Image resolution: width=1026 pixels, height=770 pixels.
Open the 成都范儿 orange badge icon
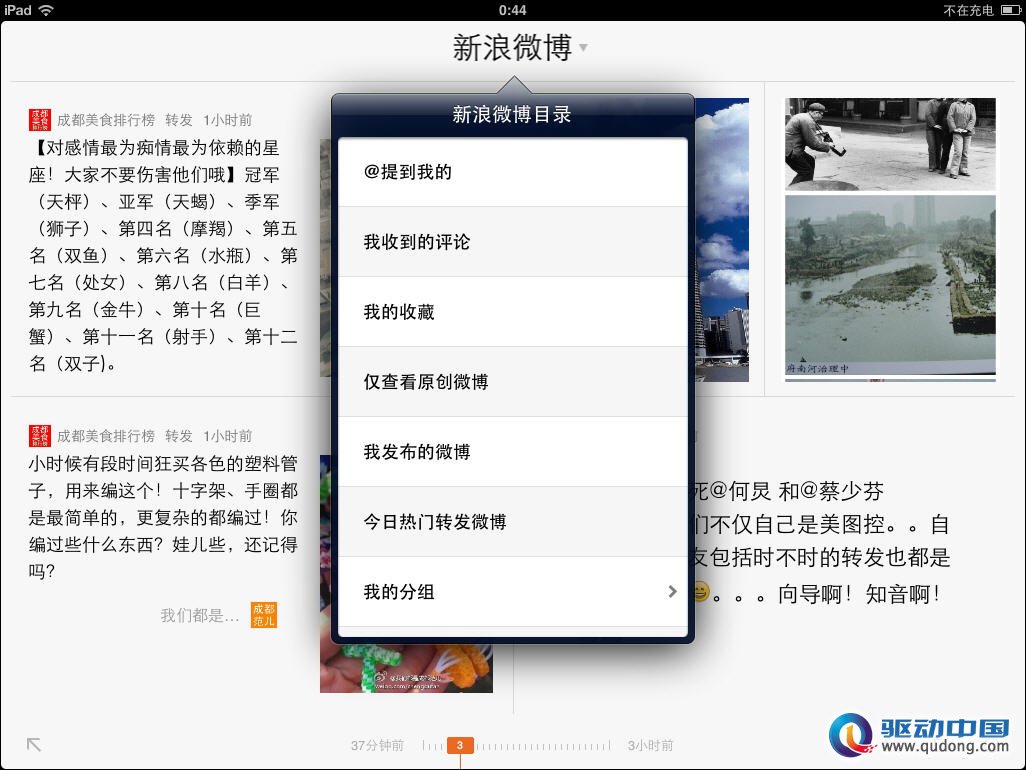click(264, 615)
